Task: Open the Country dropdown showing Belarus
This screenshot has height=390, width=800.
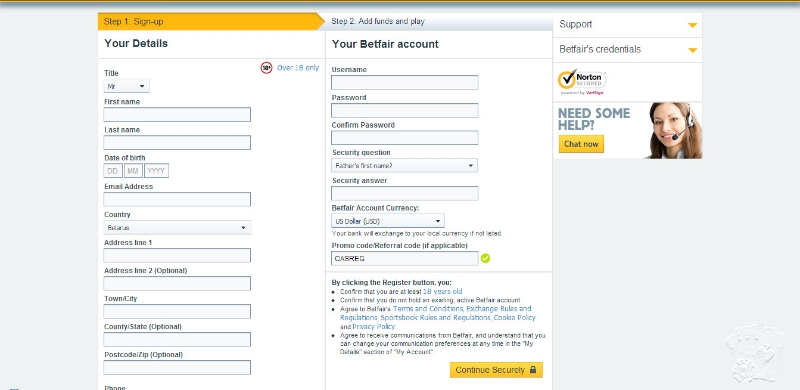Action: coord(177,228)
